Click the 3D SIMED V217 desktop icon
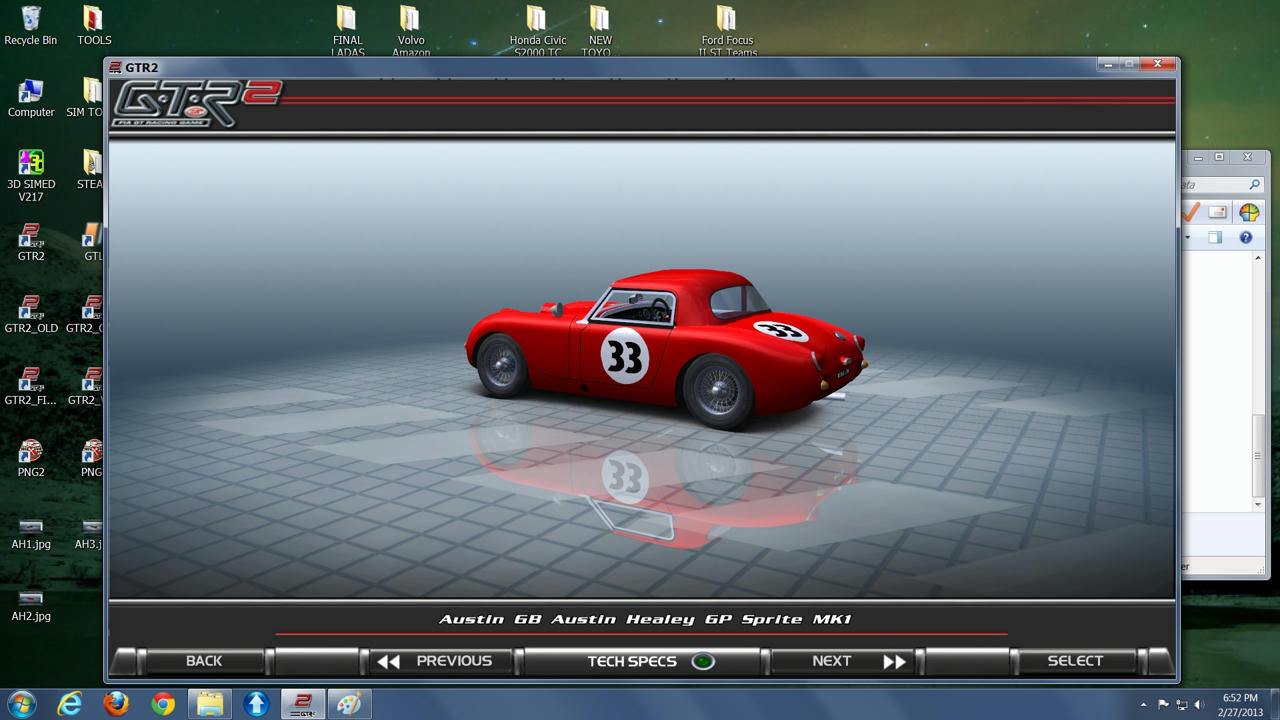The image size is (1280, 720). (x=31, y=176)
